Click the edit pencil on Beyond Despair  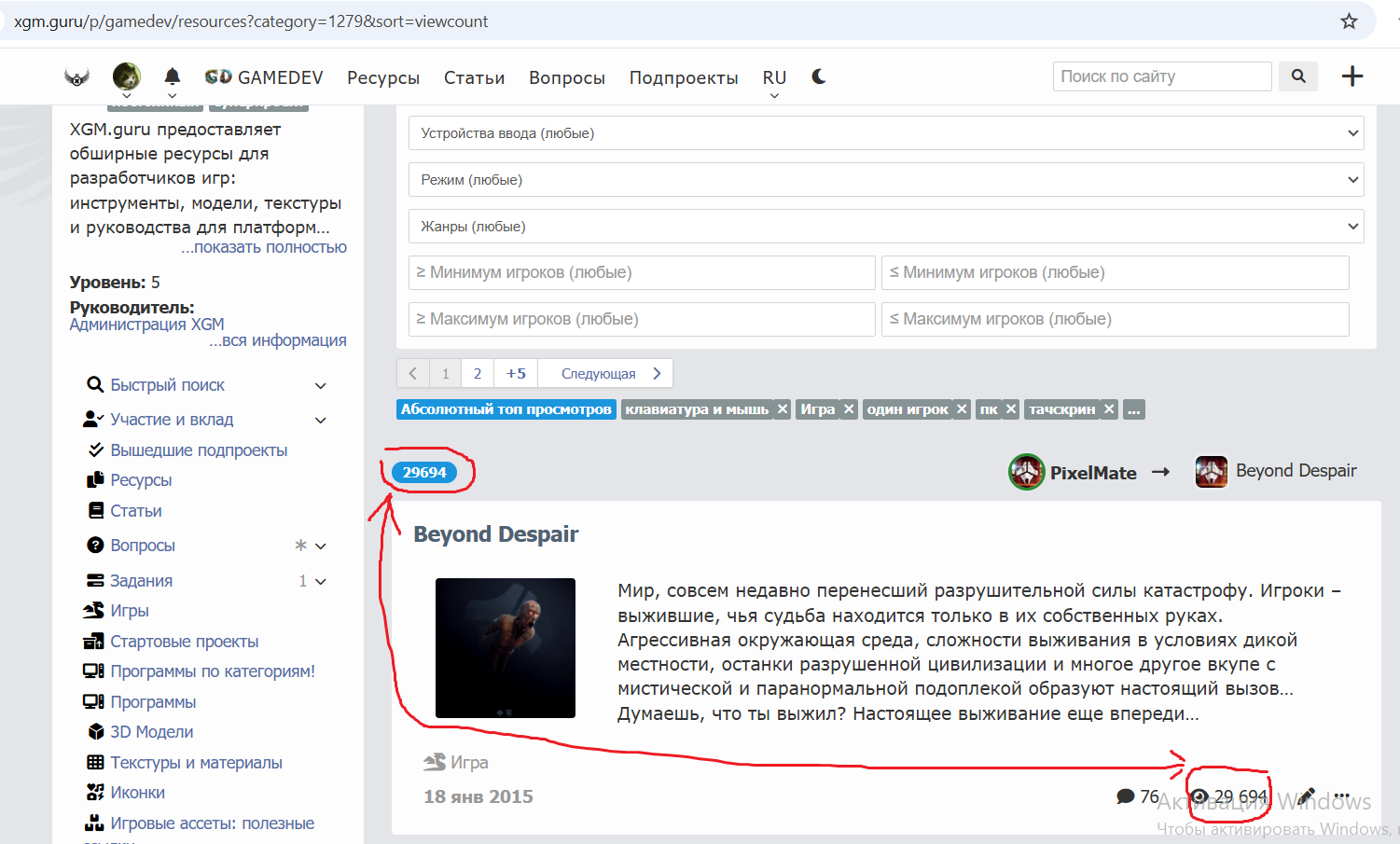tap(1306, 796)
